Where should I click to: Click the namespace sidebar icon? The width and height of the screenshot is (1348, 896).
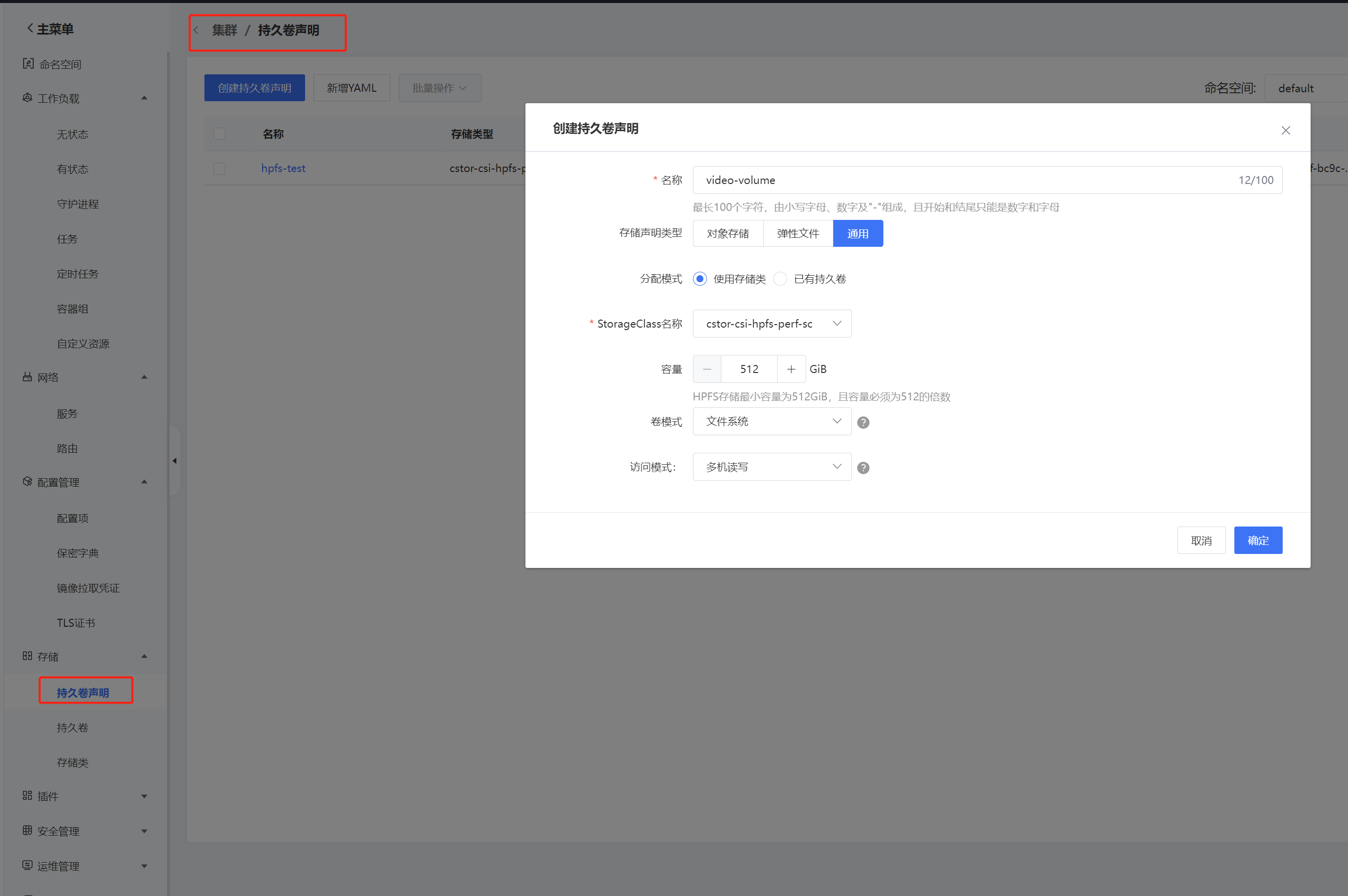tap(28, 64)
